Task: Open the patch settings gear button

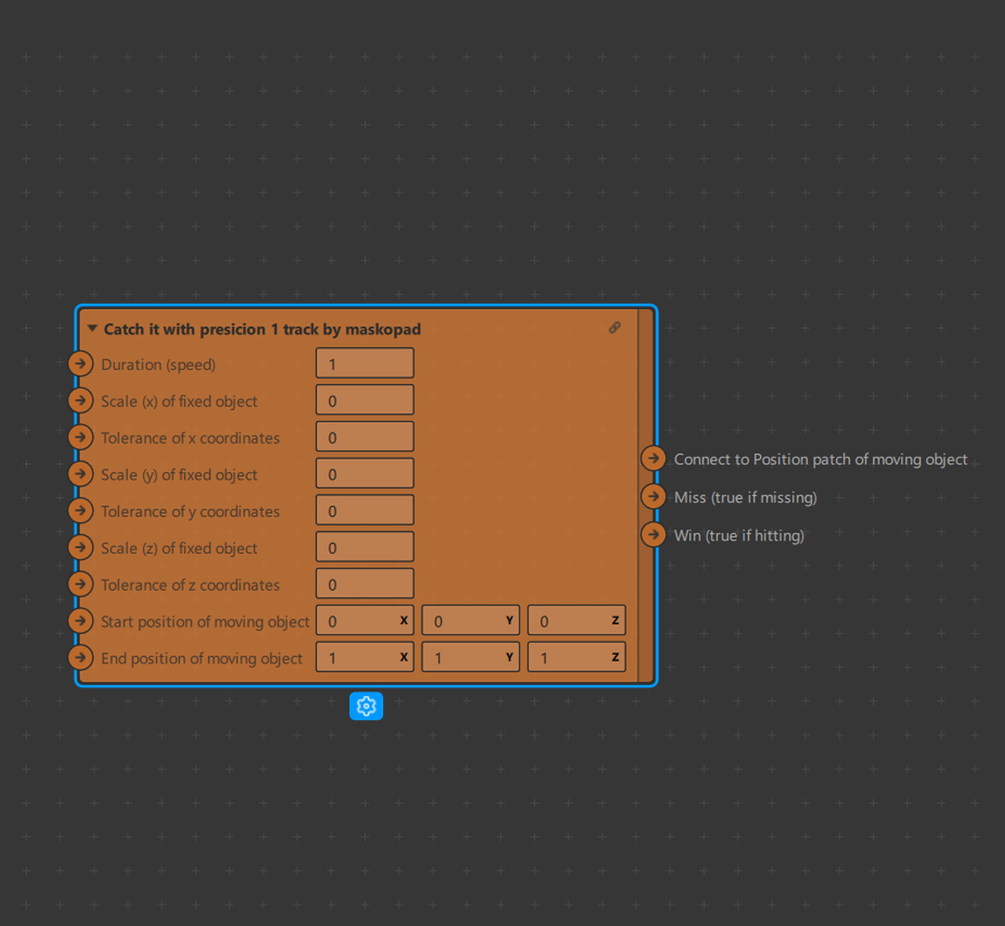Action: pyautogui.click(x=366, y=706)
